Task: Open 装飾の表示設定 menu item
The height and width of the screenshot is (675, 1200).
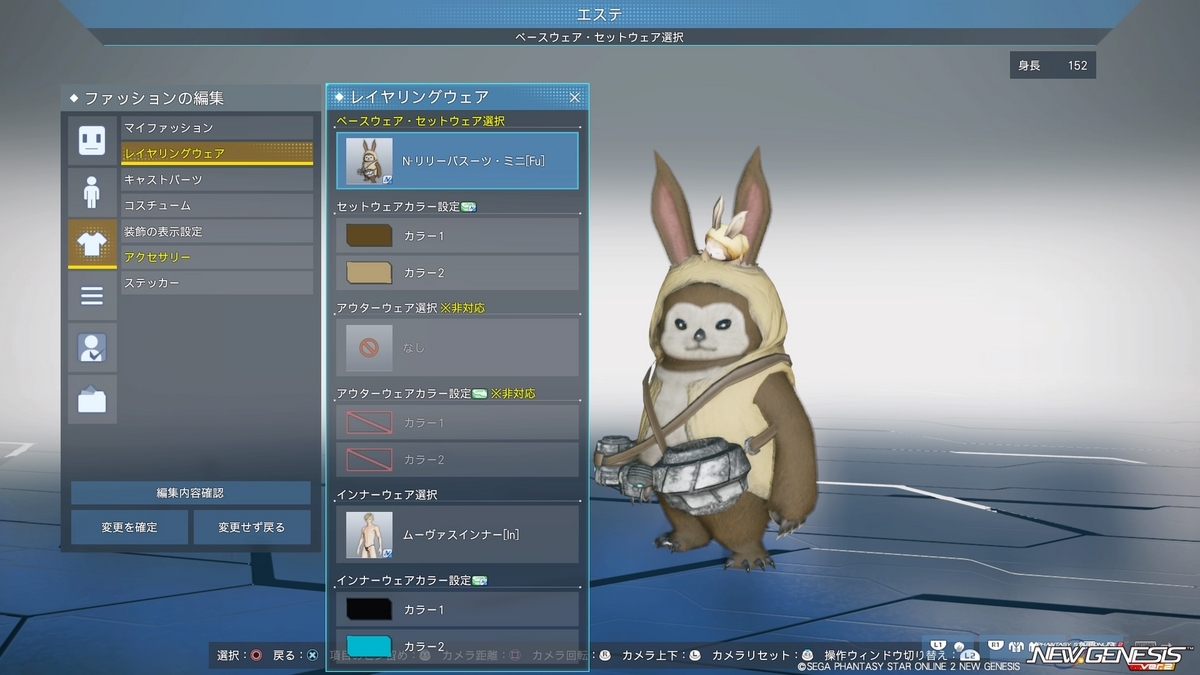Action: pyautogui.click(x=217, y=231)
